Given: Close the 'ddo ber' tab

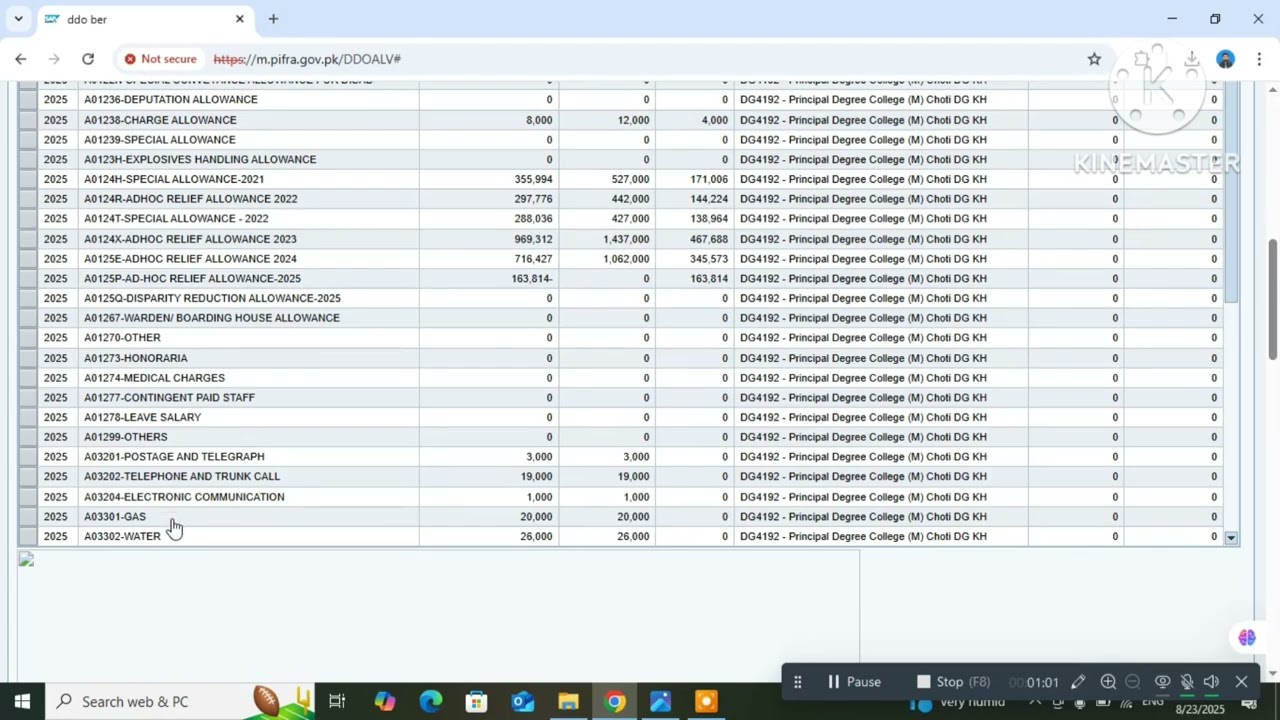Looking at the screenshot, I should 240,19.
